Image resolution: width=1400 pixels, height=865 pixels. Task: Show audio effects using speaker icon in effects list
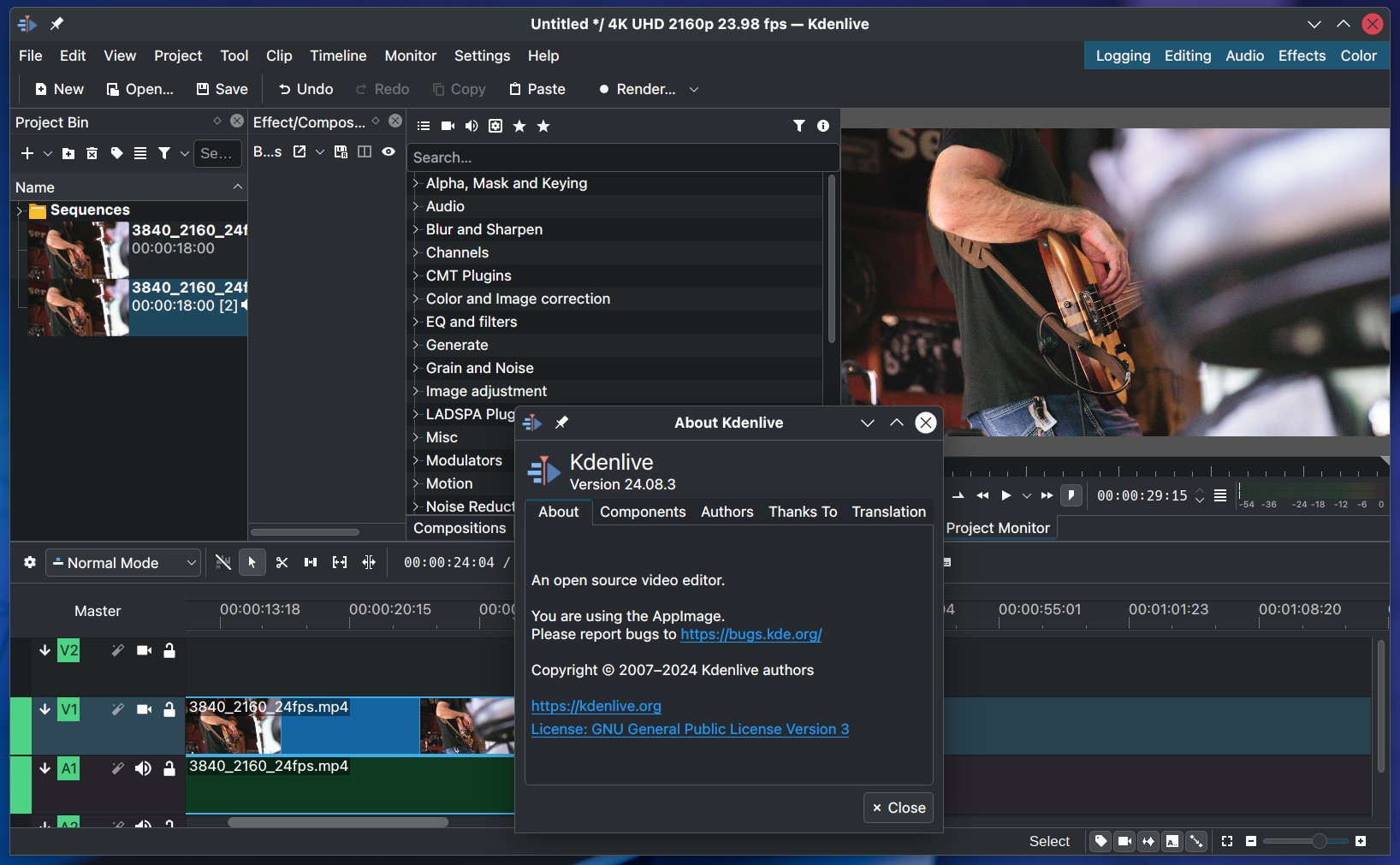point(472,126)
